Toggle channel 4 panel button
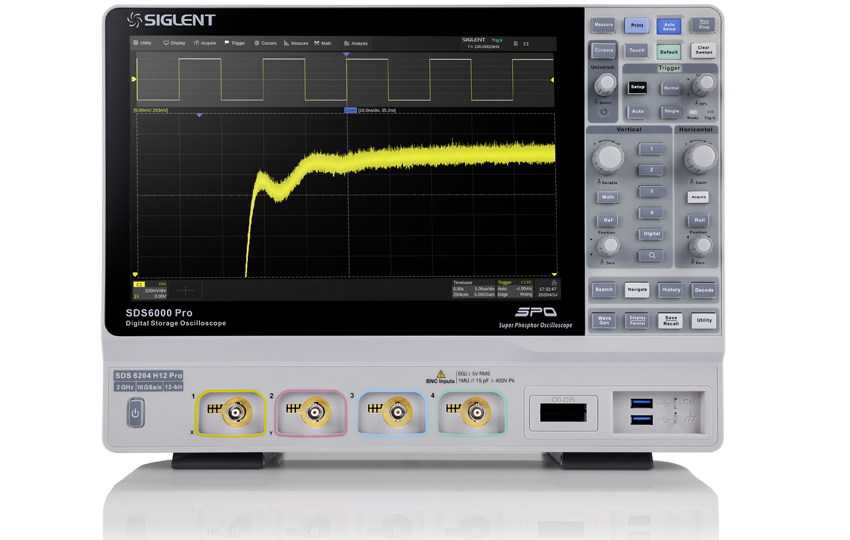The image size is (850, 540). point(651,213)
